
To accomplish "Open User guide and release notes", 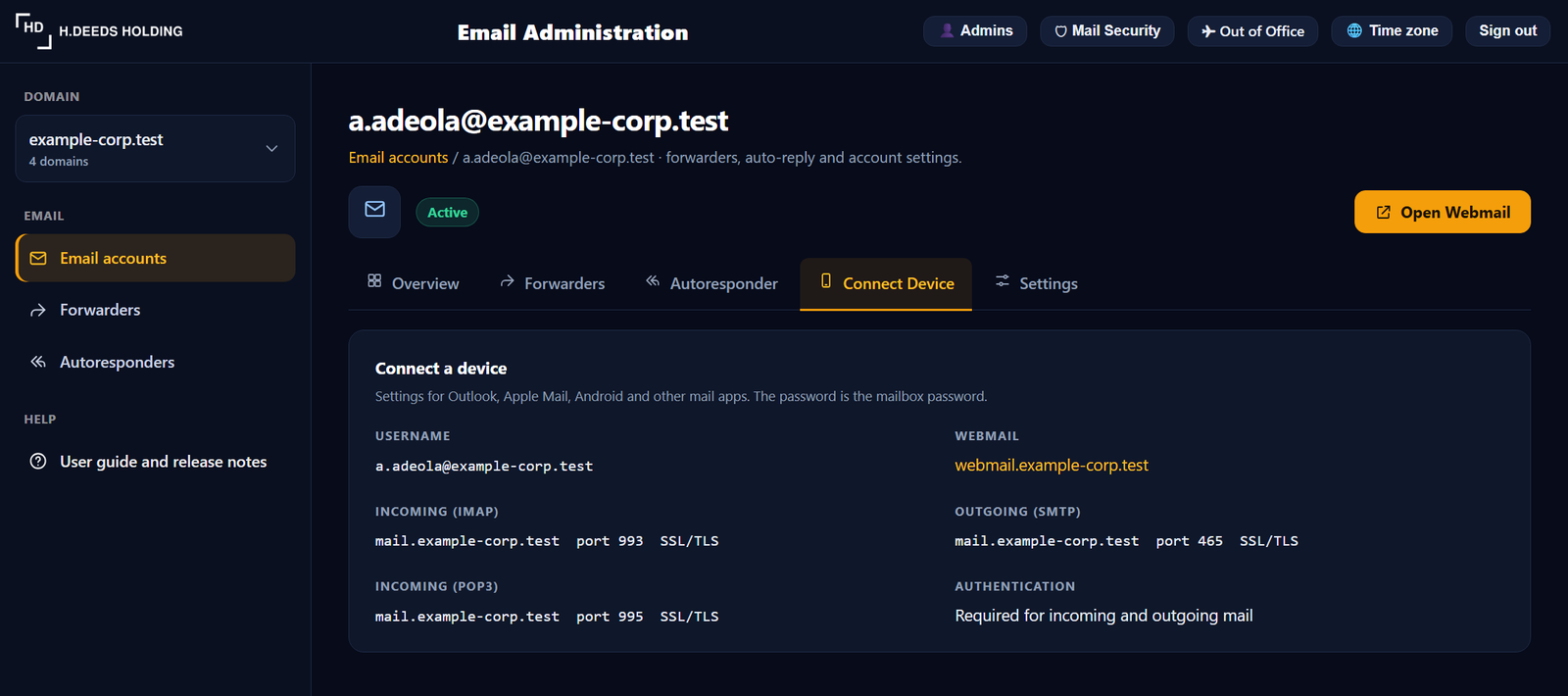I will click(x=155, y=462).
